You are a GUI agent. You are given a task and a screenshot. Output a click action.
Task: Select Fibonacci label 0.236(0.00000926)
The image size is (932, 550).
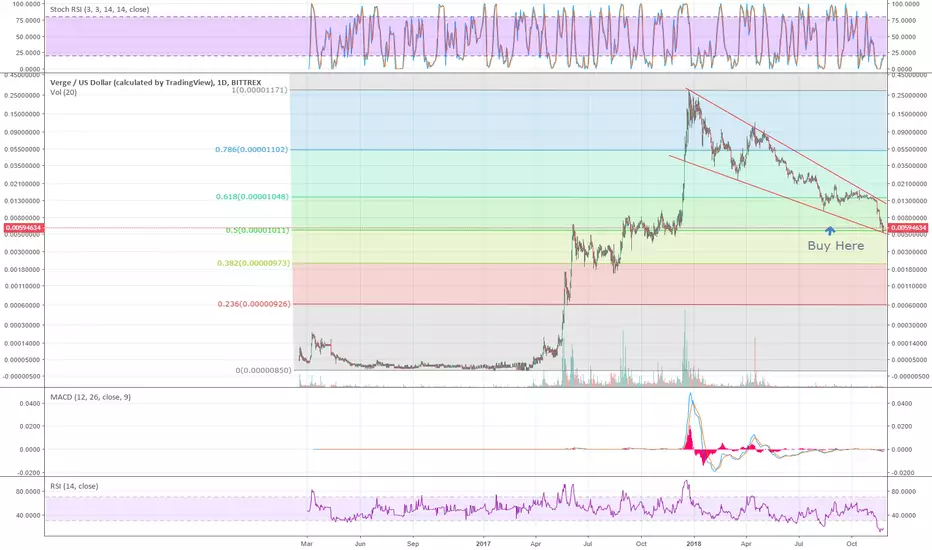(254, 304)
